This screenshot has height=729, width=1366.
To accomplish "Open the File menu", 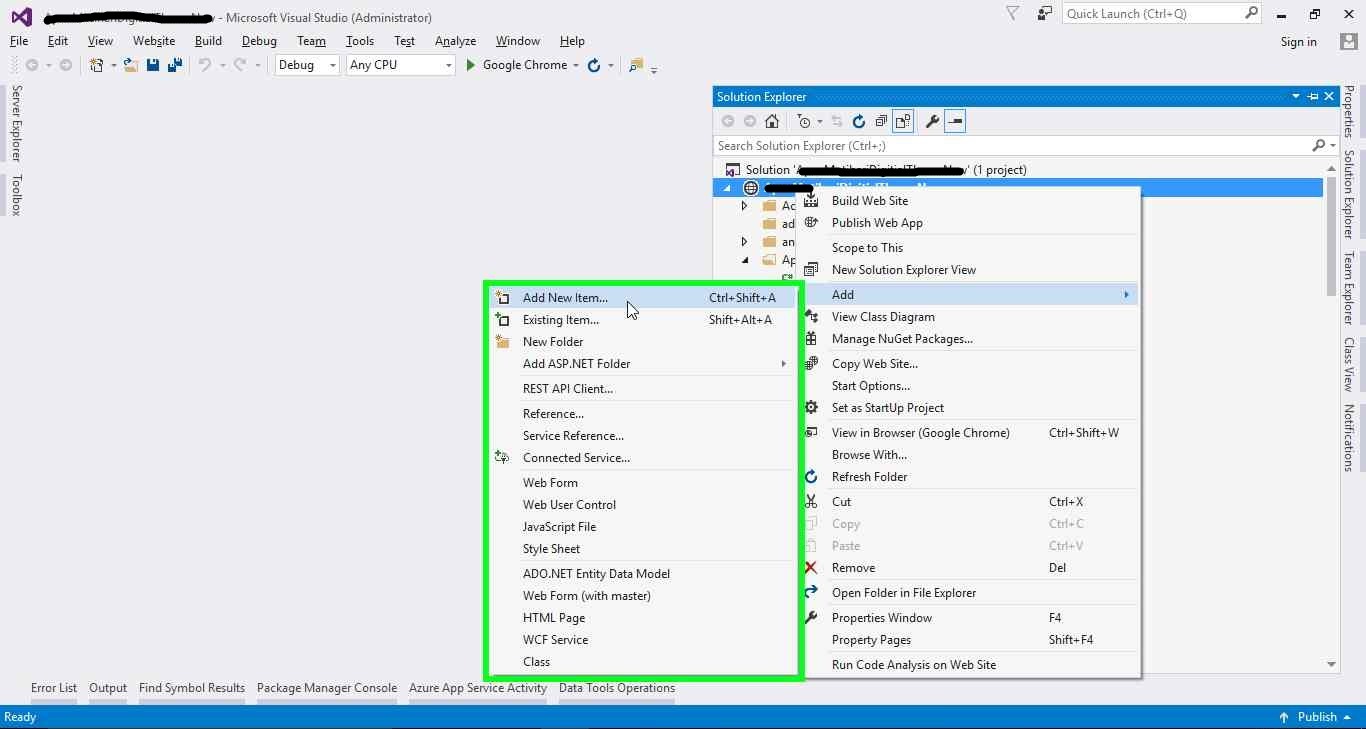I will [19, 41].
